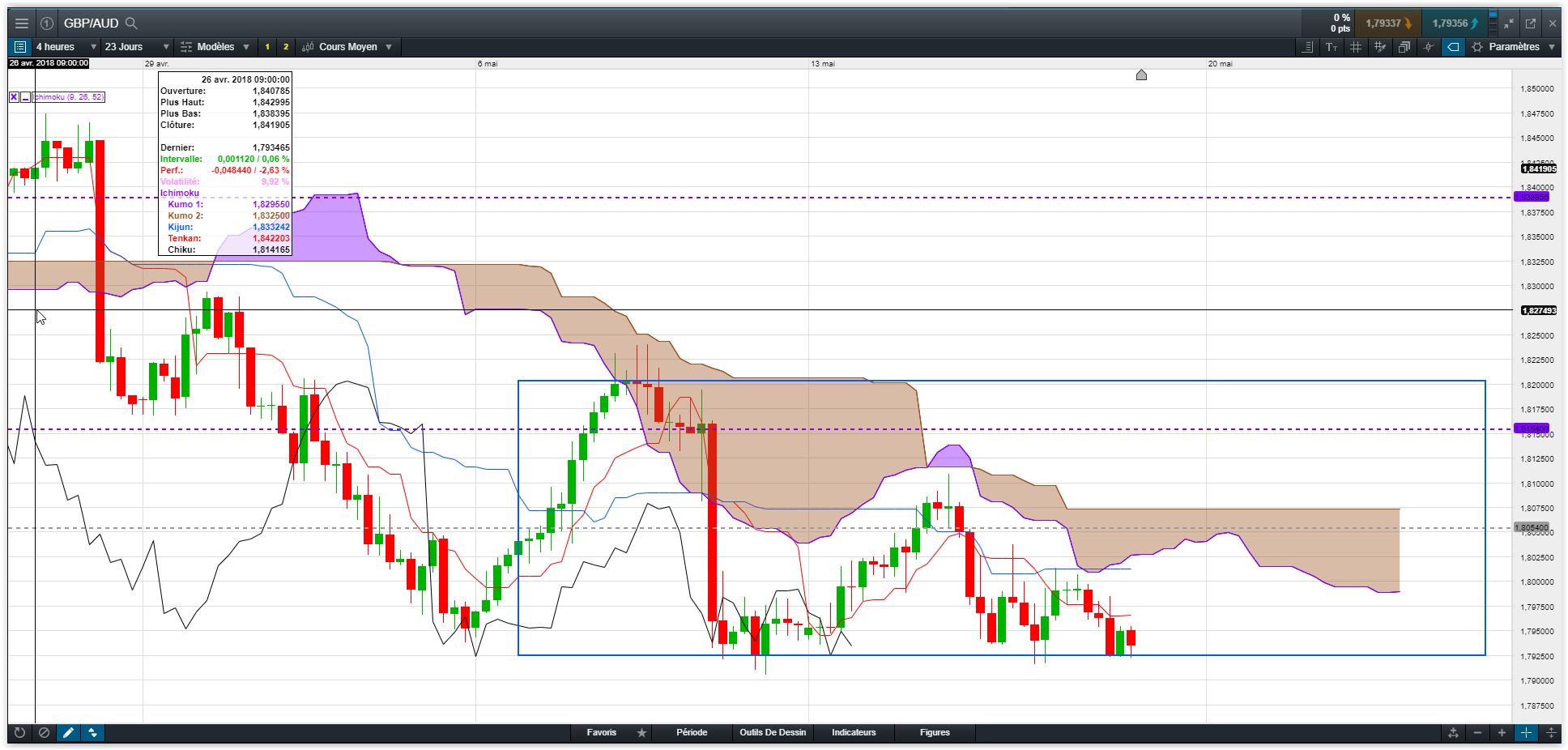This screenshot has height=750, width=1568.
Task: Remove Ichimoku indicator with X button
Action: click(14, 97)
